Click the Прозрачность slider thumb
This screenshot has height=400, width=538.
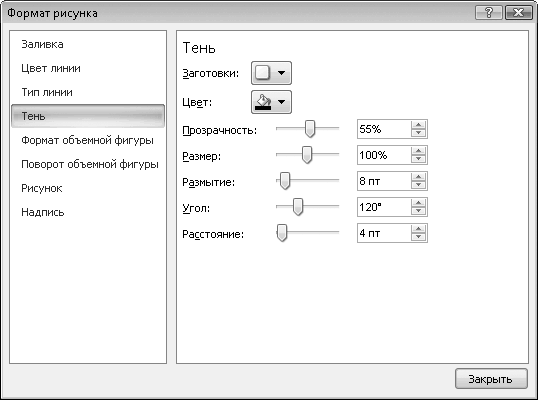(x=310, y=129)
